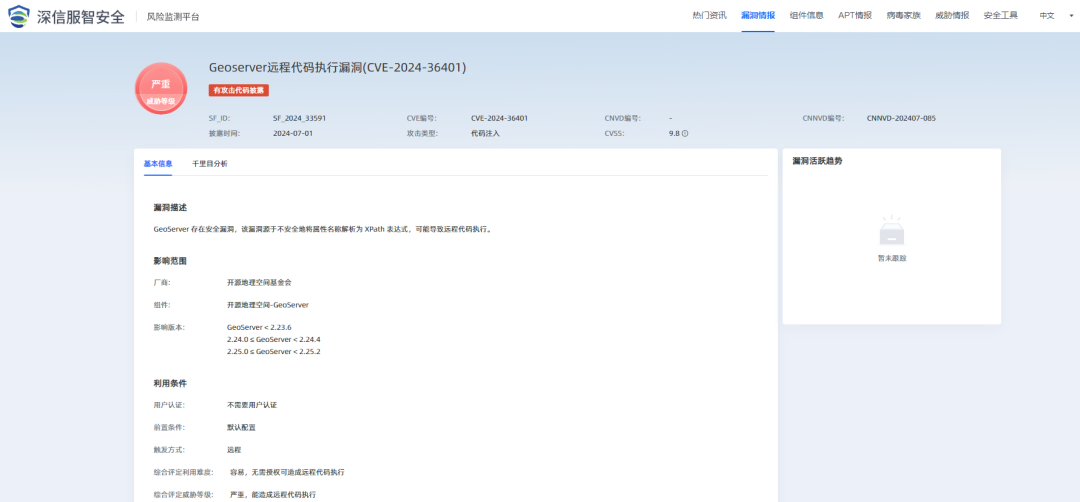The height and width of the screenshot is (502, 1080).
Task: Click the 不需要用户认证 value
Action: click(251, 405)
